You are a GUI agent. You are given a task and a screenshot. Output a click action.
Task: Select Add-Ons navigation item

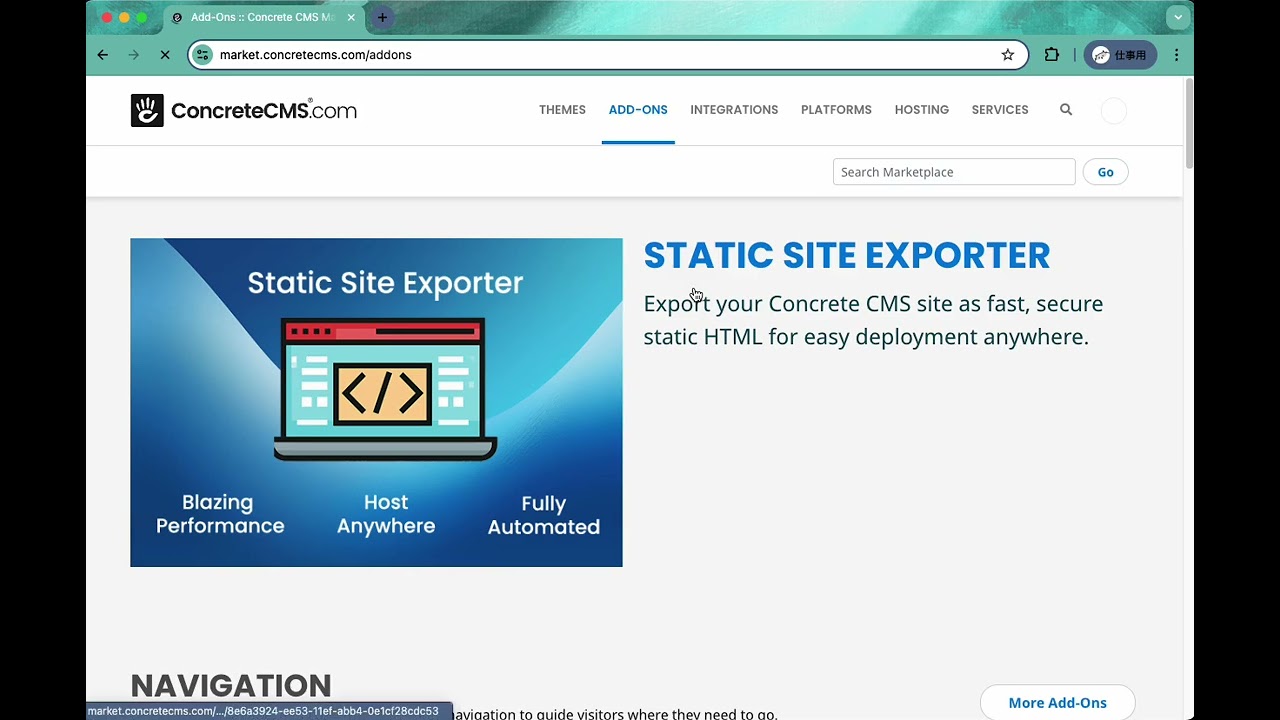(x=638, y=110)
